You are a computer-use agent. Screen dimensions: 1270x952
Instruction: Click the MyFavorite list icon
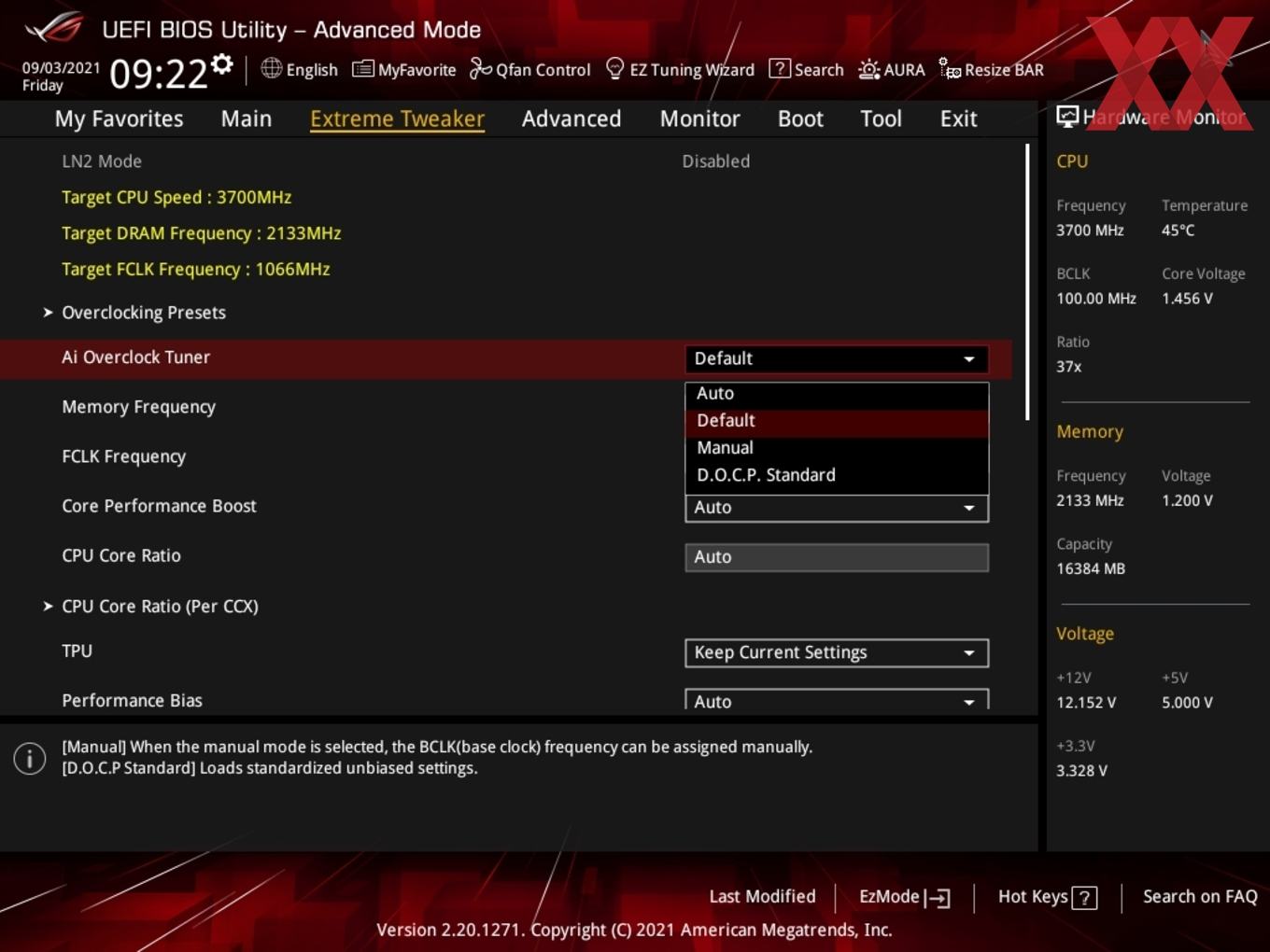pyautogui.click(x=363, y=69)
